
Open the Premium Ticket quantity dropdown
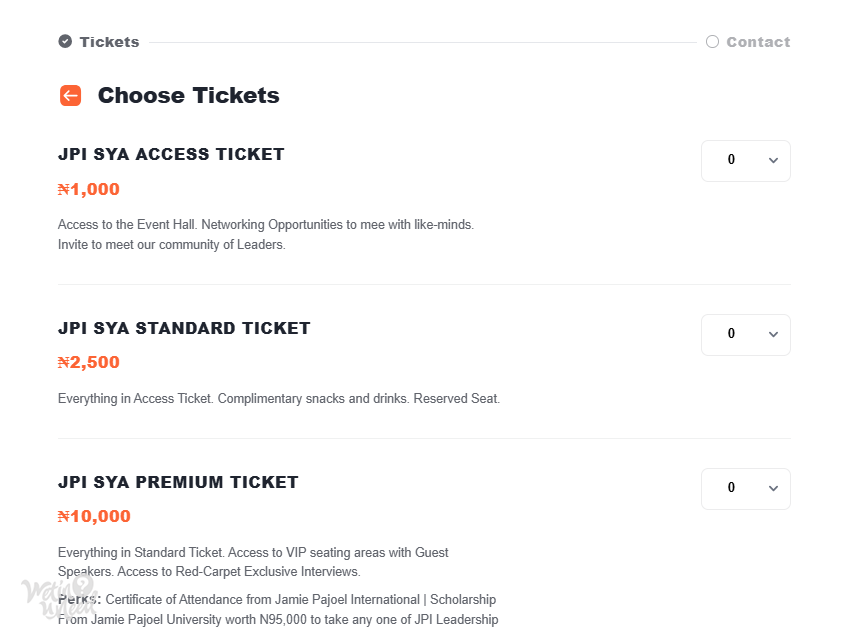[x=746, y=489]
